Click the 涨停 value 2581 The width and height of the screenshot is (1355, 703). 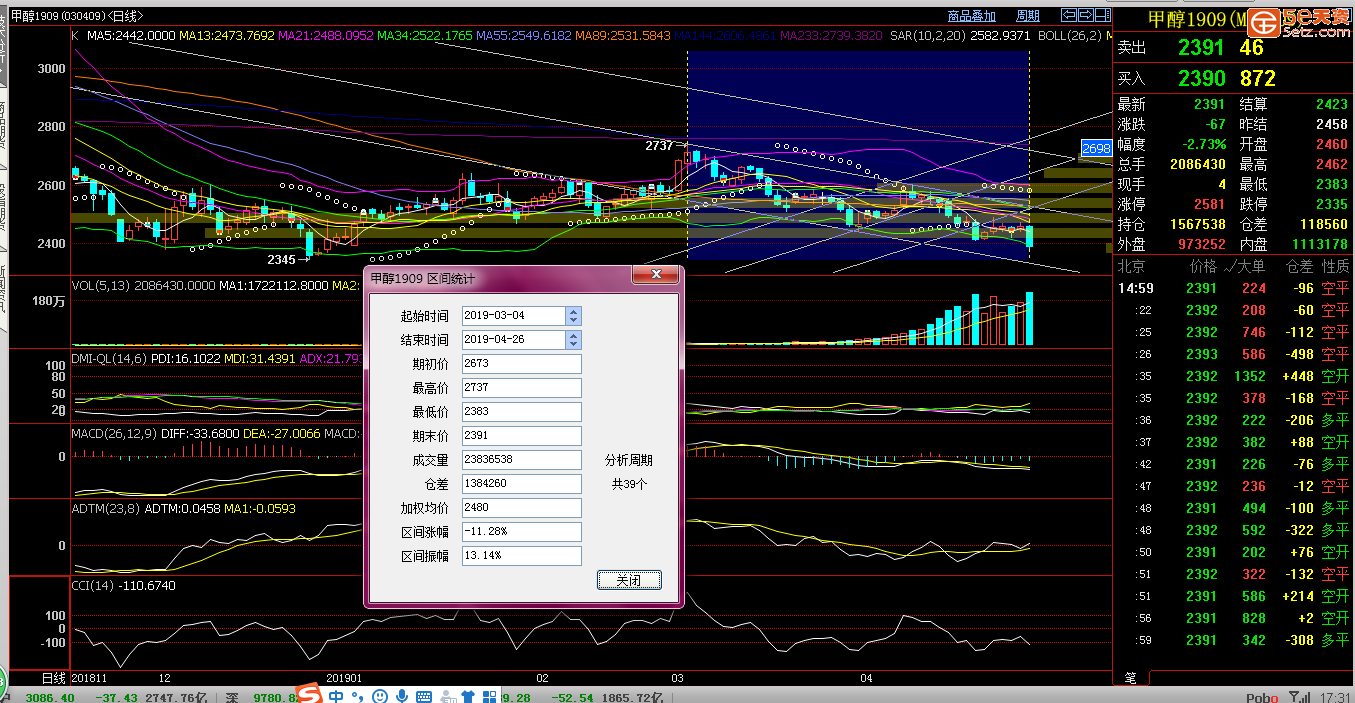tap(1208, 204)
